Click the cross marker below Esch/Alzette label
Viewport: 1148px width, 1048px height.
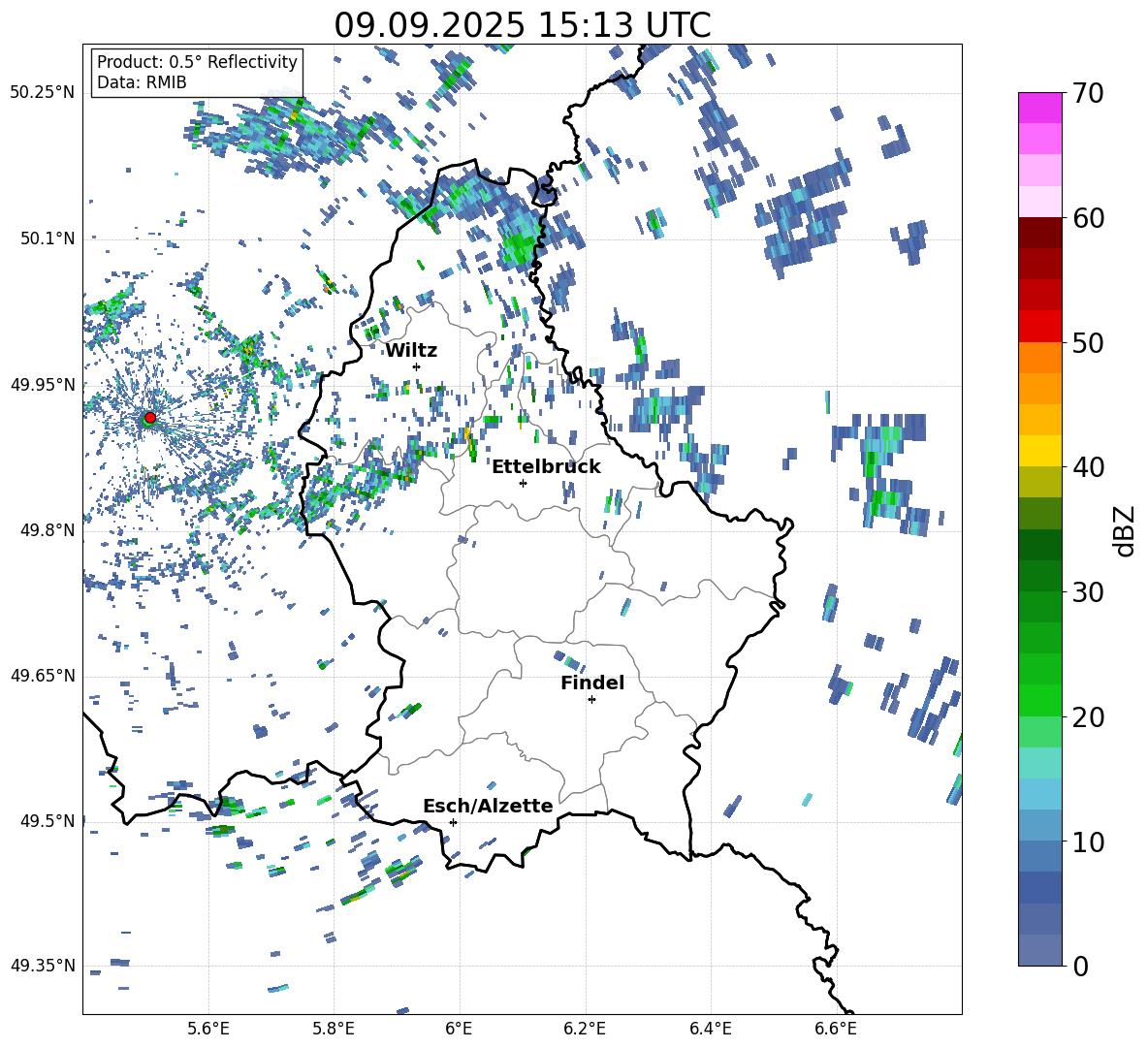[x=453, y=822]
